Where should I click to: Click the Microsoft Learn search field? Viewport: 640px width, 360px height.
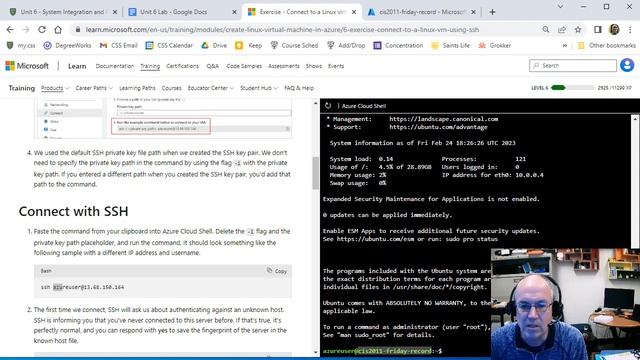(573, 65)
